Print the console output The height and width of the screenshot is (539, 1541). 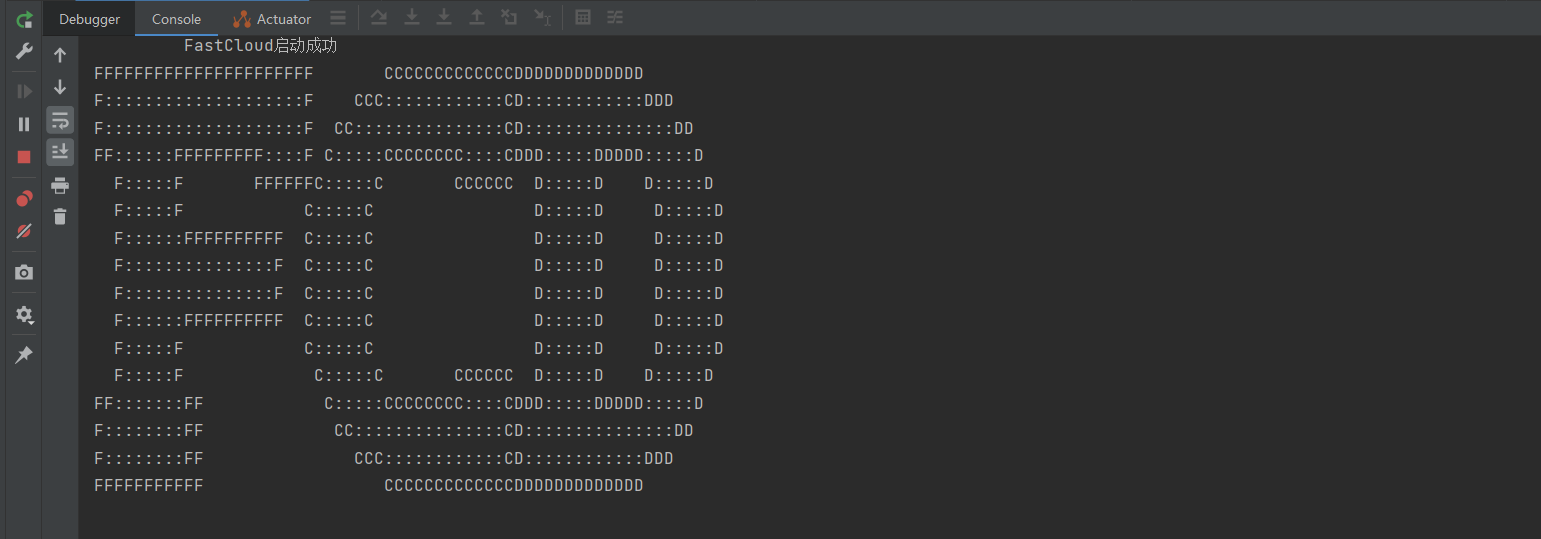point(60,185)
